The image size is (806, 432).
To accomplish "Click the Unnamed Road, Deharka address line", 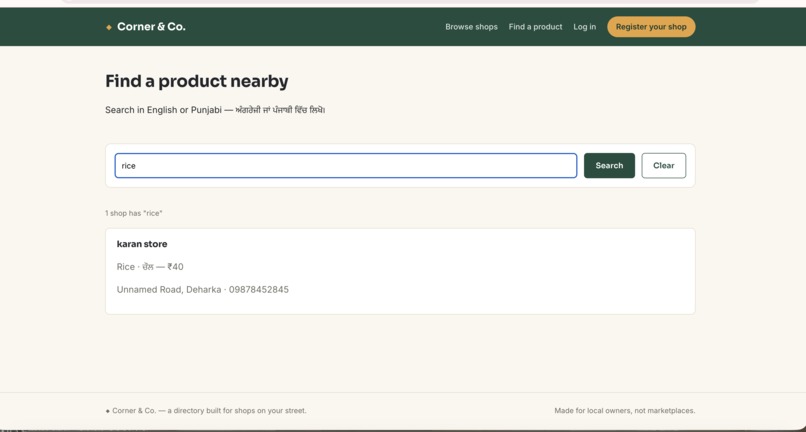I will pyautogui.click(x=203, y=290).
